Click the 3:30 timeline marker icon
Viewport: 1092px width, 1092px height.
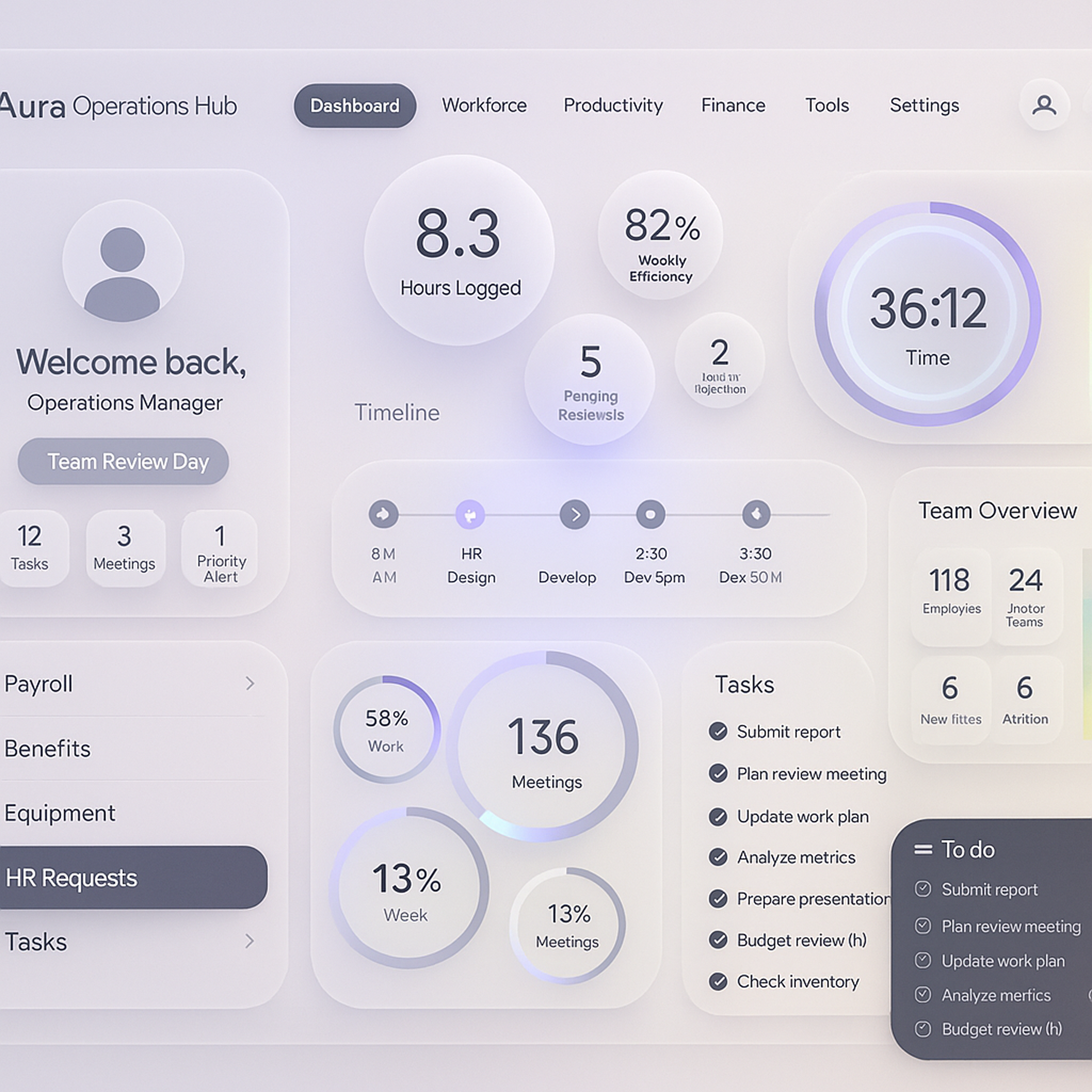click(x=756, y=514)
